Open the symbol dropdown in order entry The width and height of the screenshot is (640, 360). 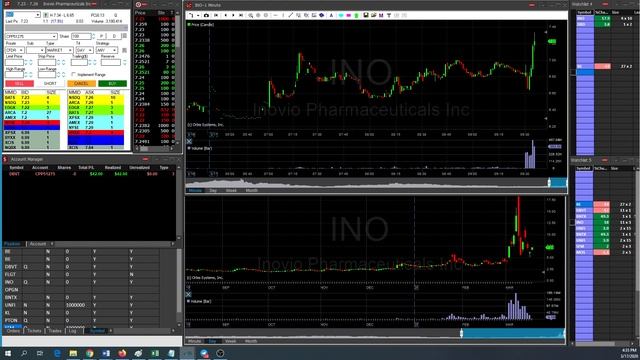pos(38,15)
